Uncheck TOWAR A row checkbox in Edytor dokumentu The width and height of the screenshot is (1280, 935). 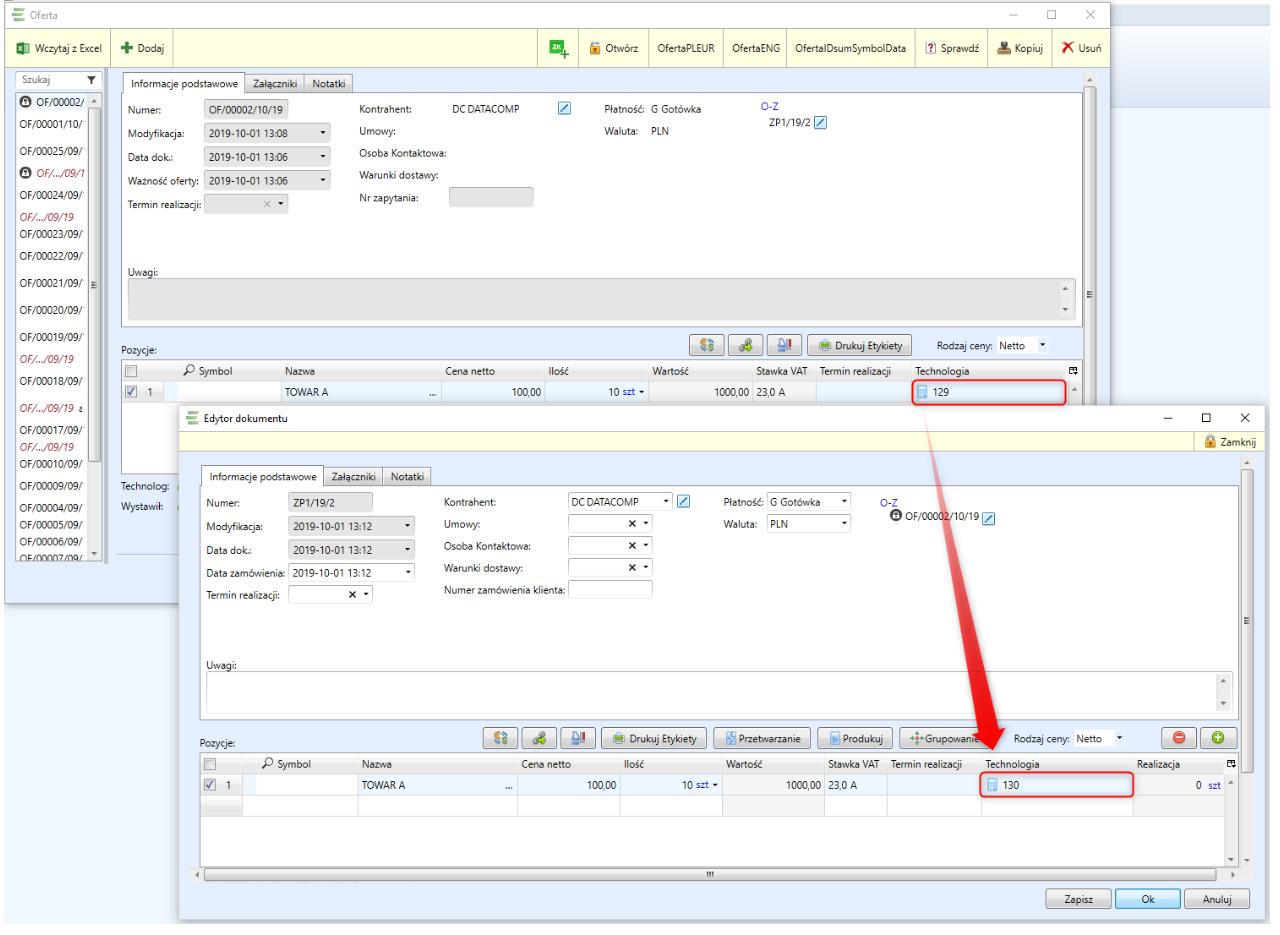click(x=210, y=785)
